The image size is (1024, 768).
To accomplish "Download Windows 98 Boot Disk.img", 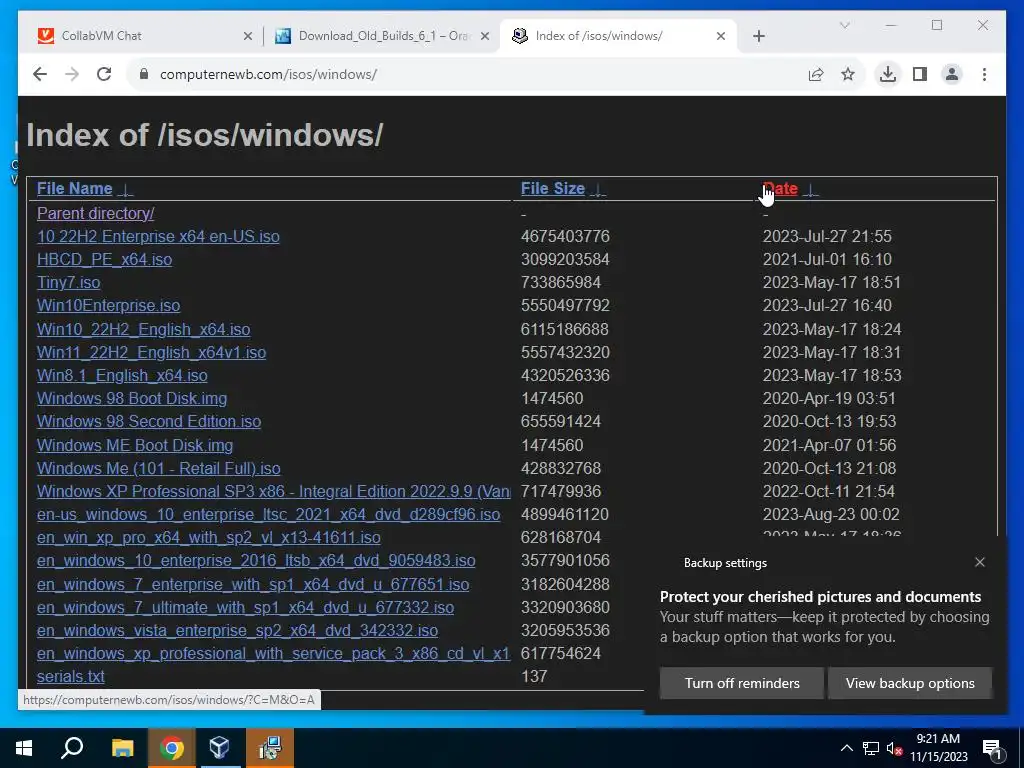I will pyautogui.click(x=132, y=398).
